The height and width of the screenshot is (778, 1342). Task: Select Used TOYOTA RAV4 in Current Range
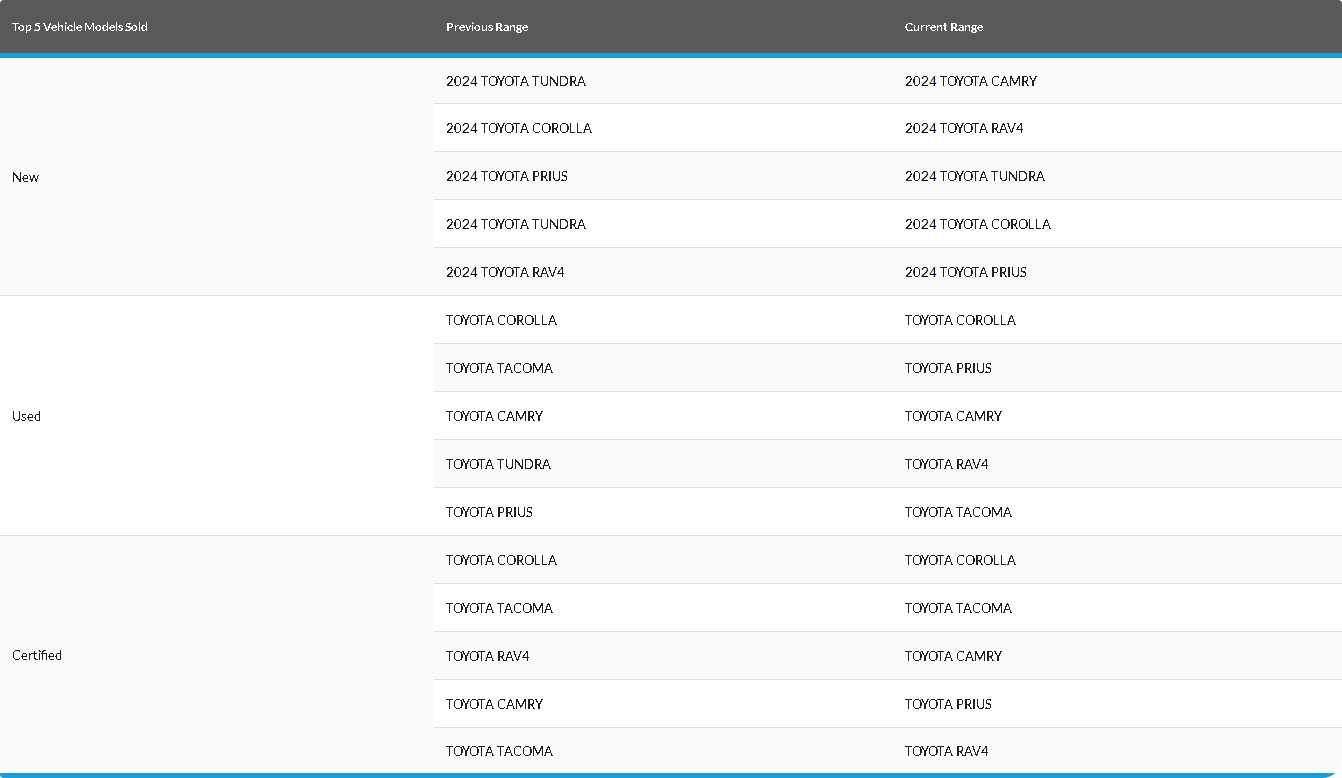pyautogui.click(x=946, y=464)
